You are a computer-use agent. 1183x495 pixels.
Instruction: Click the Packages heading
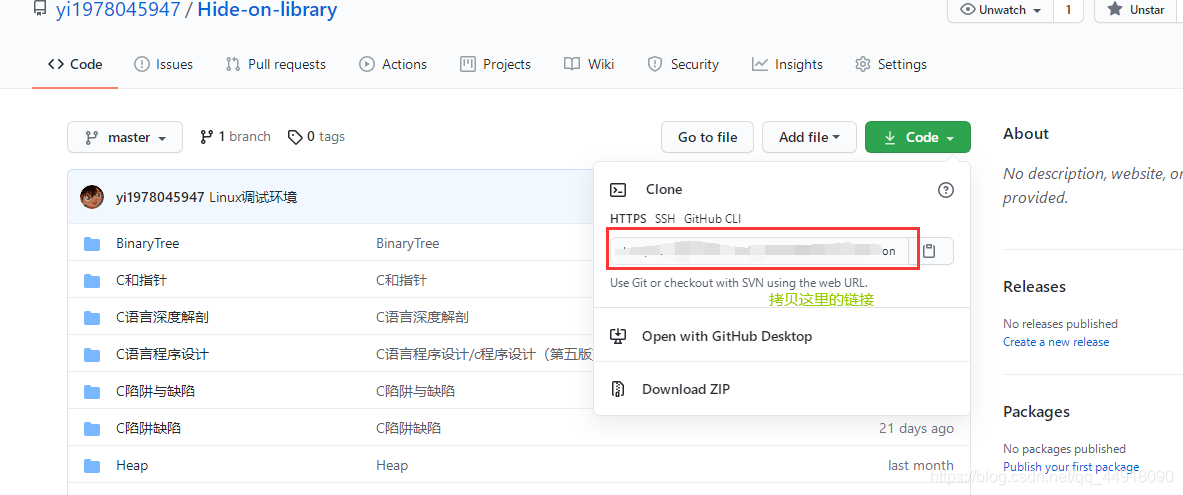(x=1036, y=412)
